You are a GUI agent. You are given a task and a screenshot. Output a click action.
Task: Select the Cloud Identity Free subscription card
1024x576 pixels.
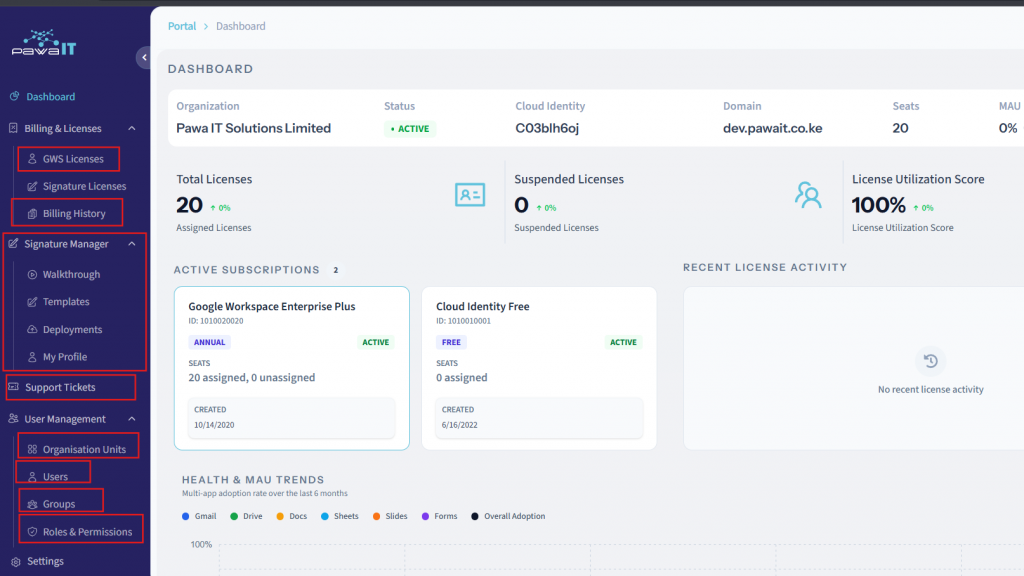tap(539, 368)
